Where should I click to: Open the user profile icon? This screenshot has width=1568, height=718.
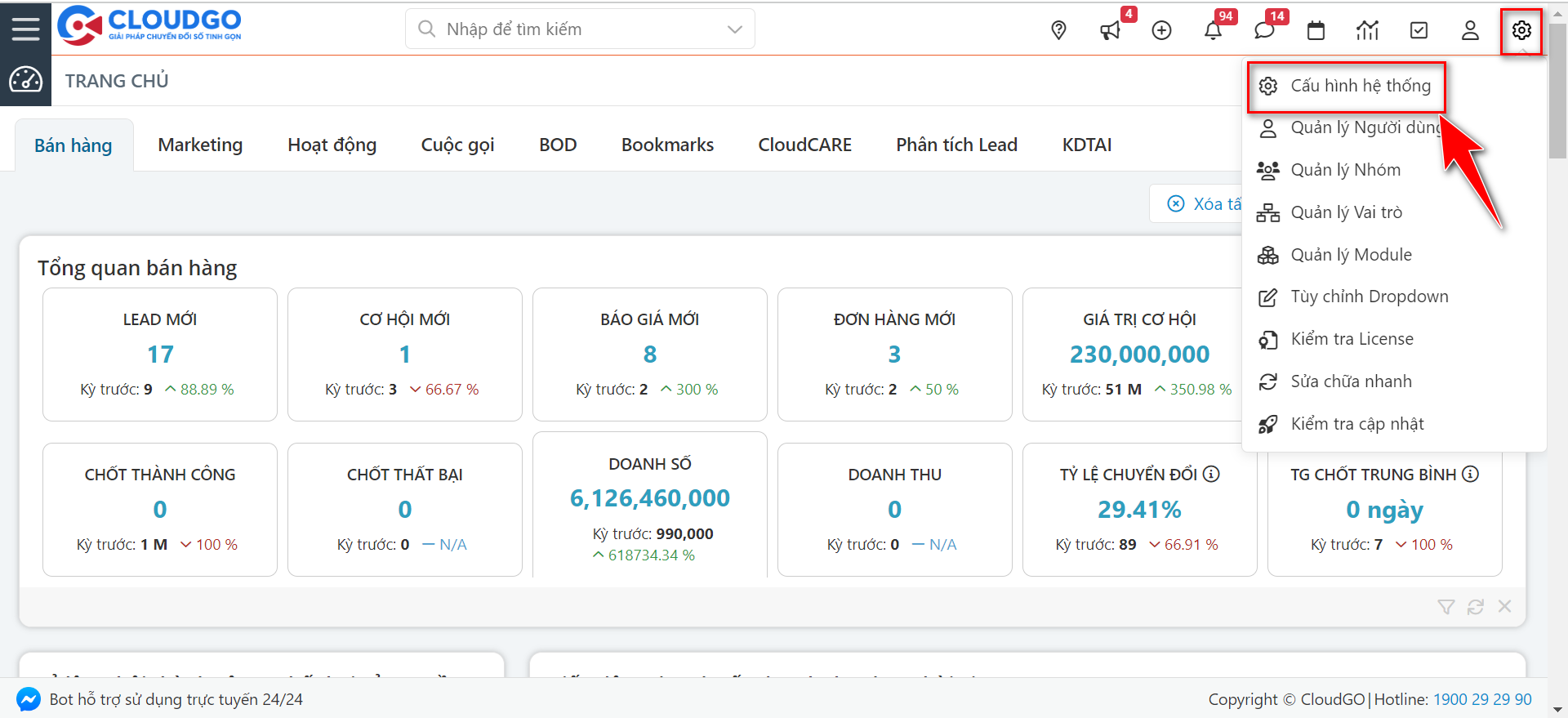point(1470,30)
